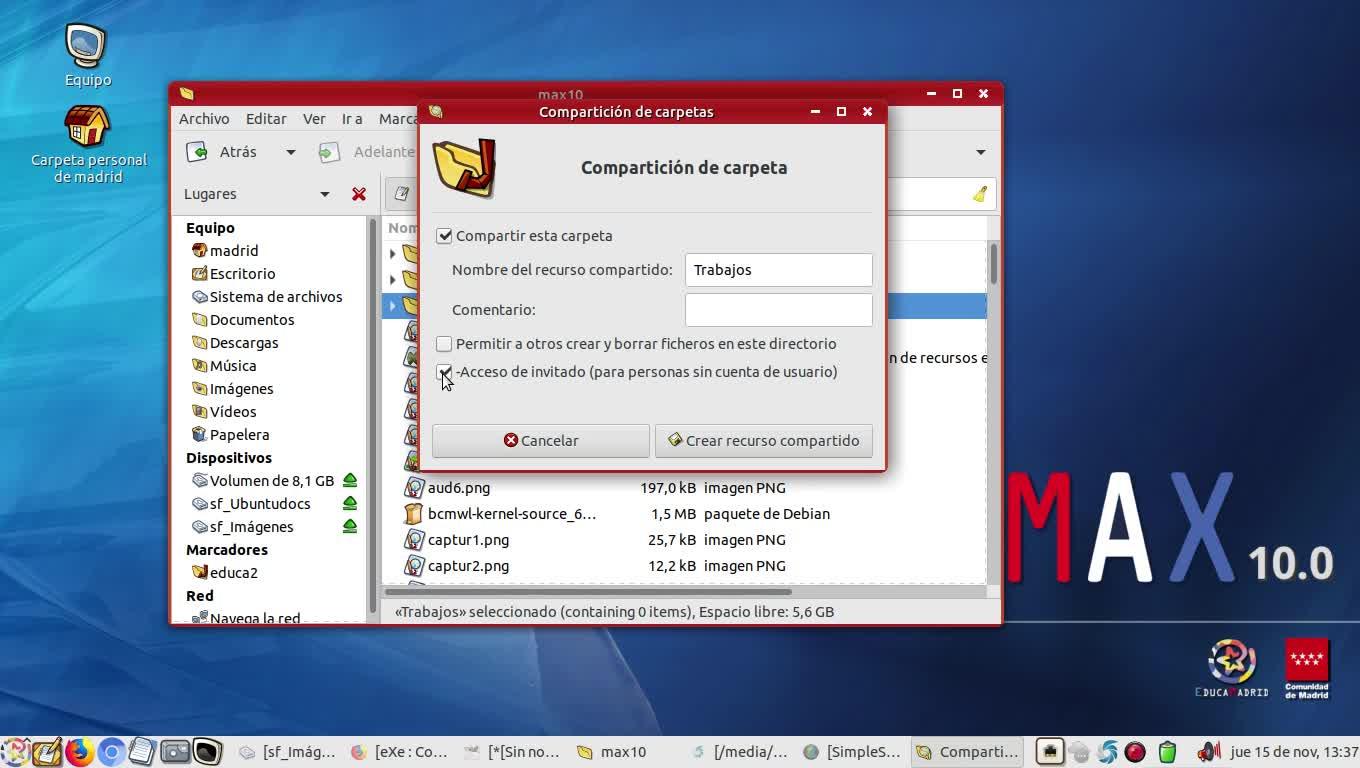1360x768 pixels.
Task: Switch to the SimpleS... taskbar window
Action: tap(852, 752)
